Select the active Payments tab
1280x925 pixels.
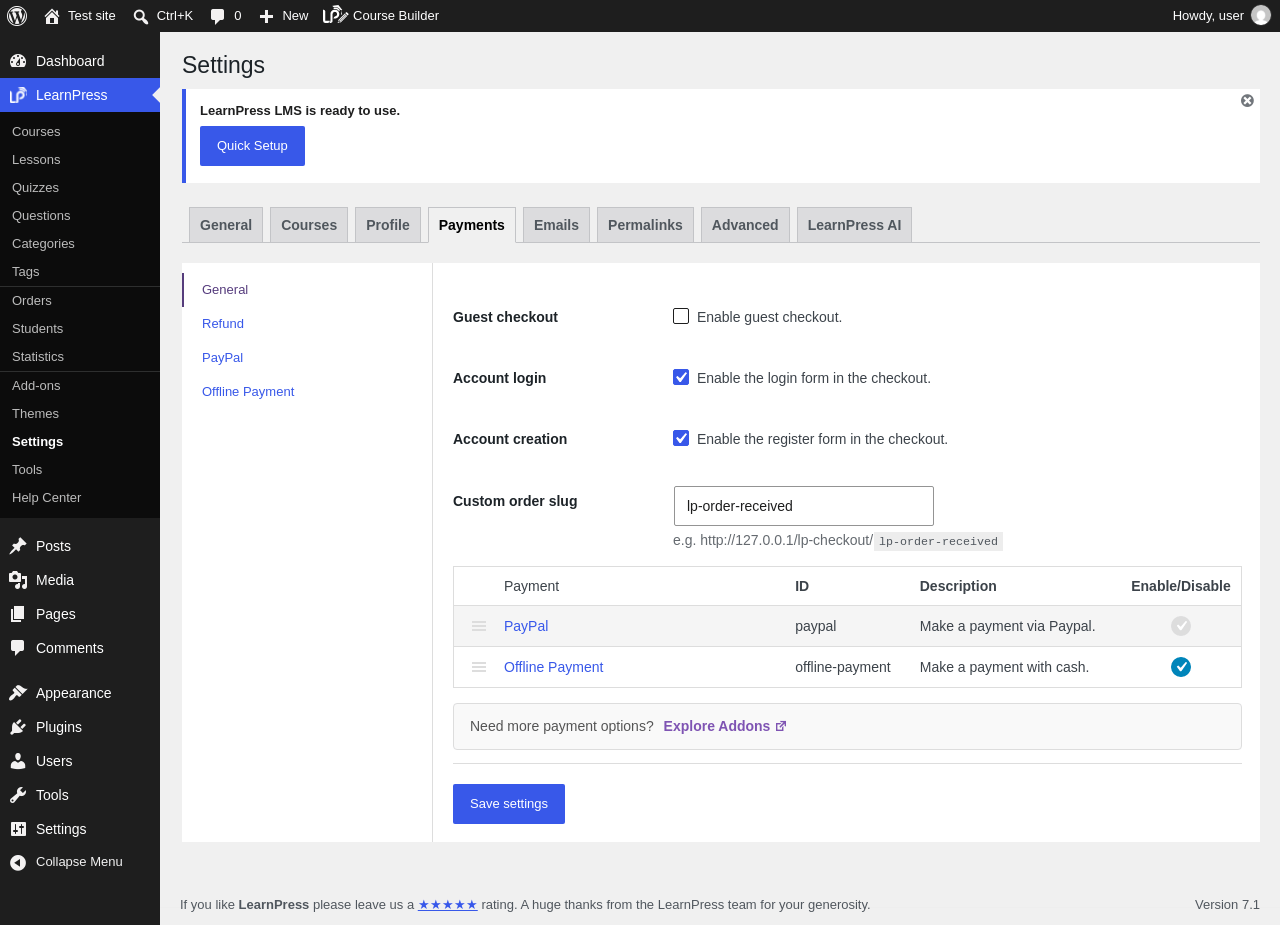click(x=472, y=225)
